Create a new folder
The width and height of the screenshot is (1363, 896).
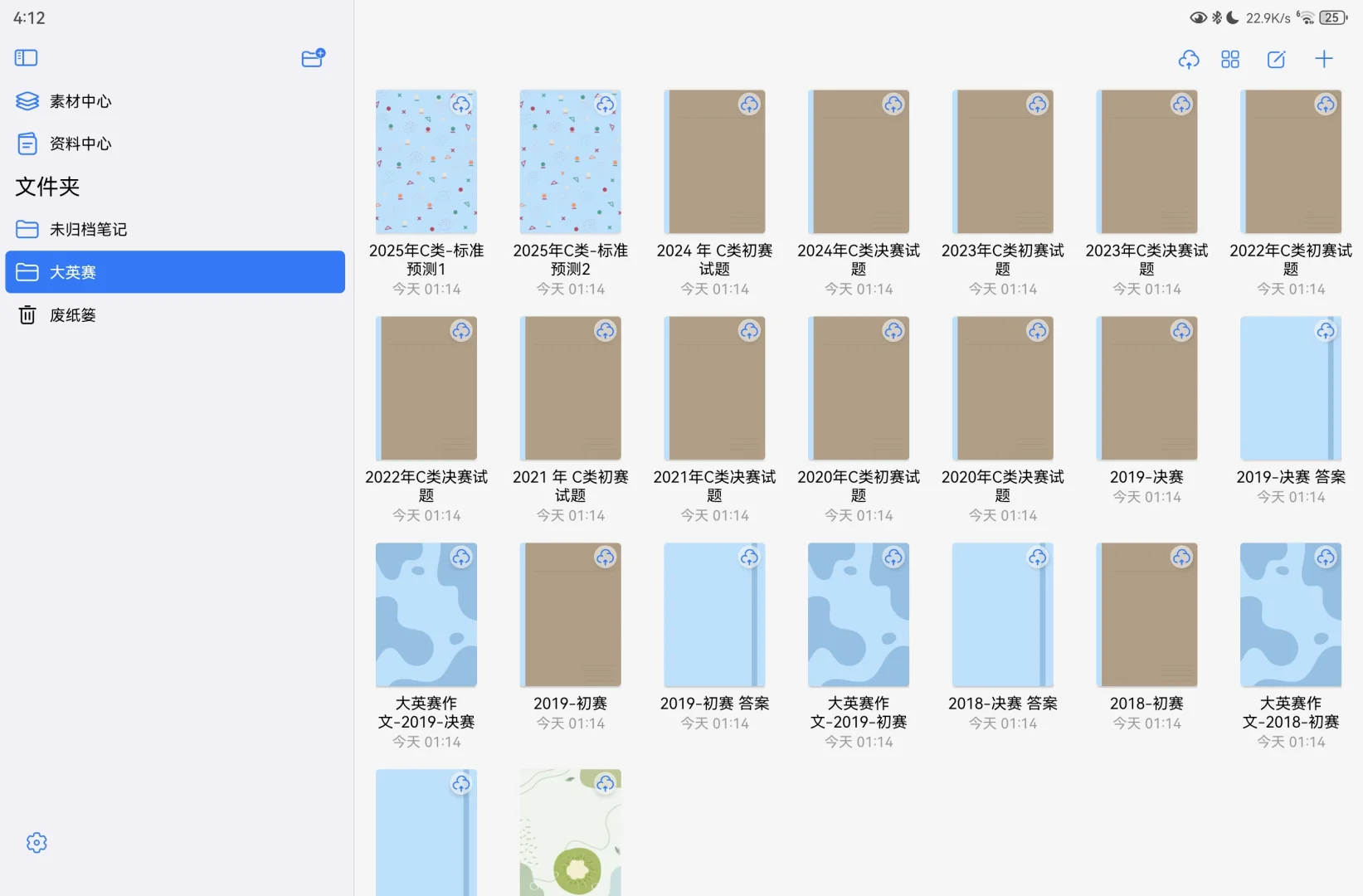(x=313, y=57)
